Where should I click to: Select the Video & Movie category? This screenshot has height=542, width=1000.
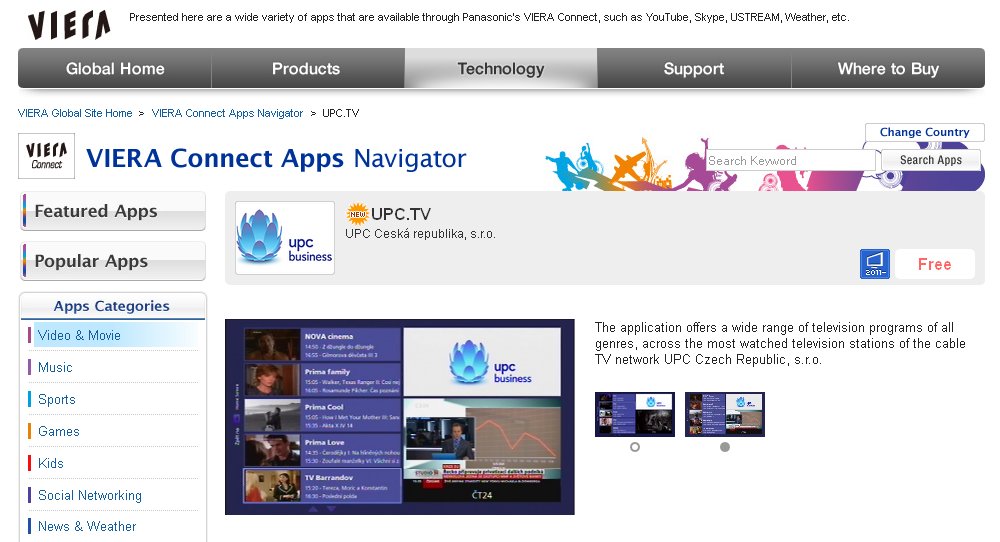click(x=113, y=335)
